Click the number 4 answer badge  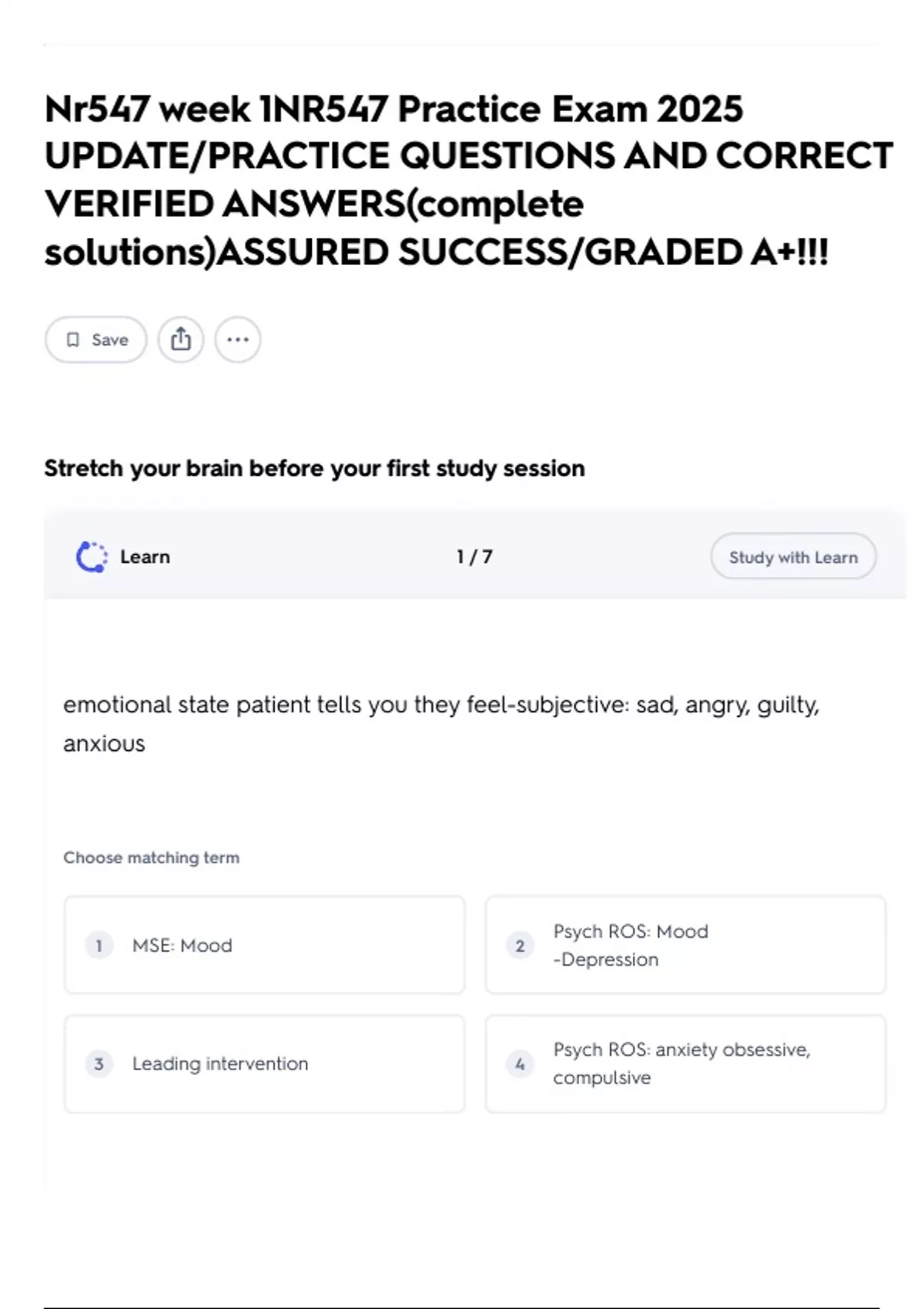[520, 1063]
